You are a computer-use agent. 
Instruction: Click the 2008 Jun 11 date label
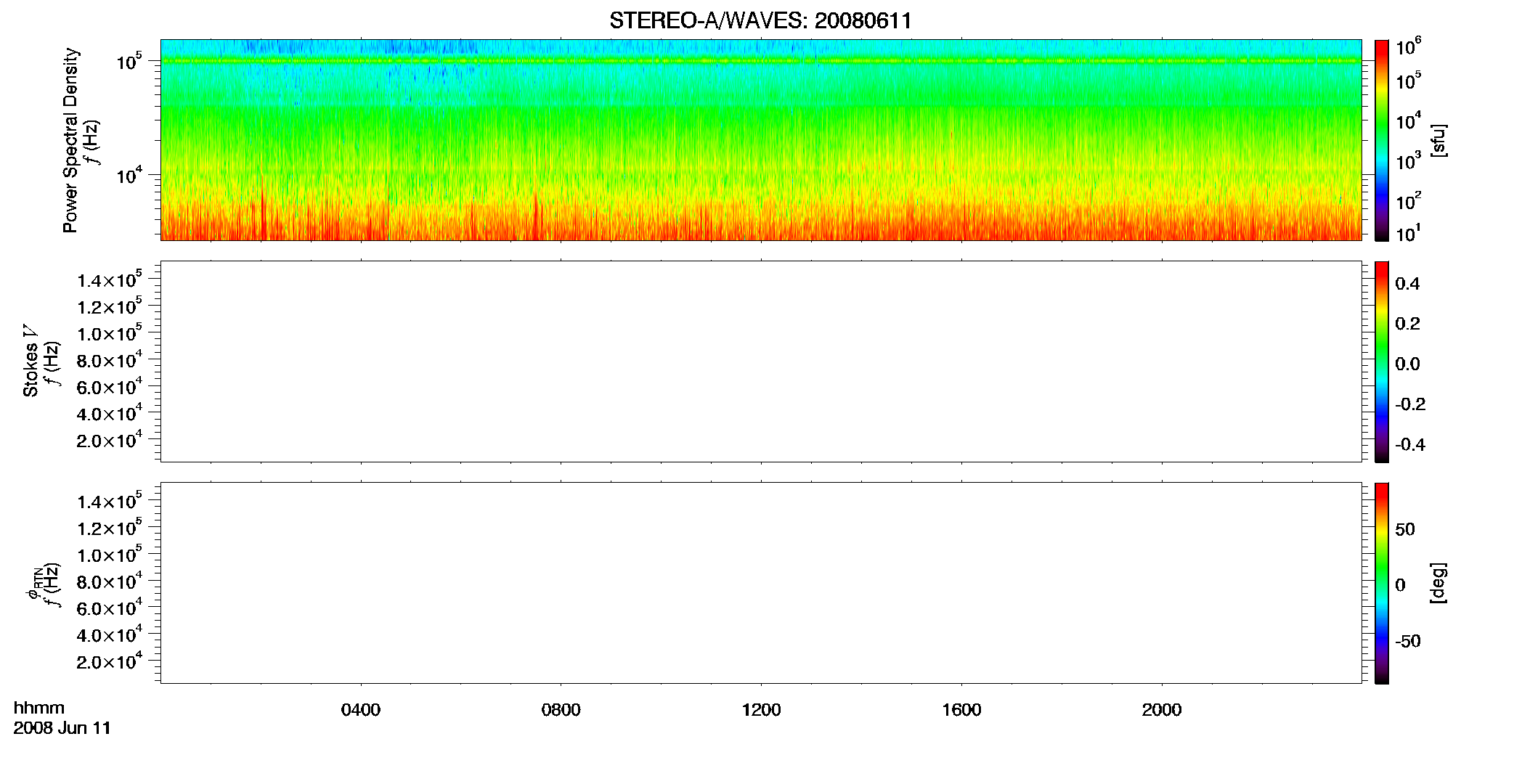click(62, 728)
